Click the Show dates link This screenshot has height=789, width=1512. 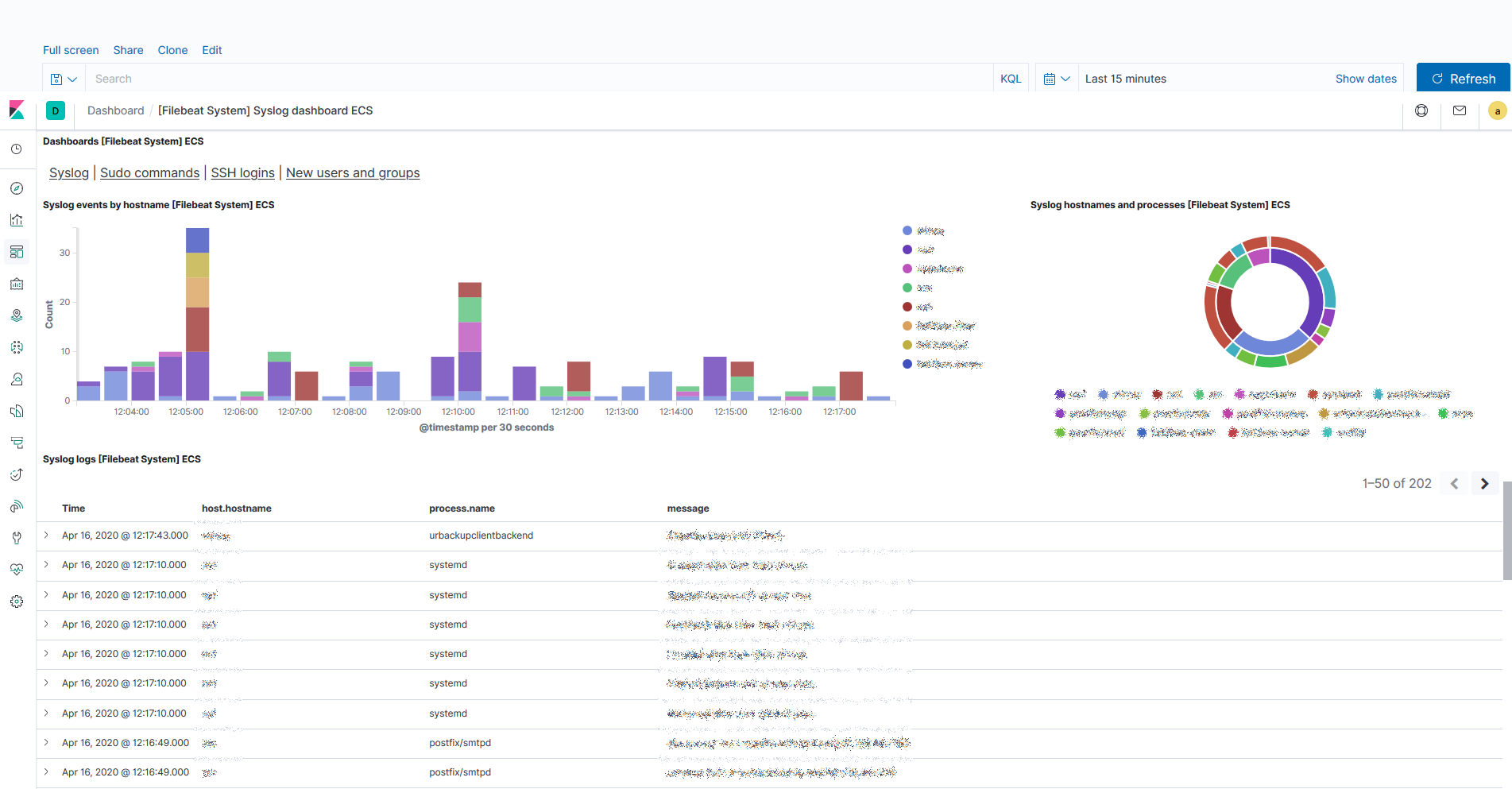pos(1366,79)
